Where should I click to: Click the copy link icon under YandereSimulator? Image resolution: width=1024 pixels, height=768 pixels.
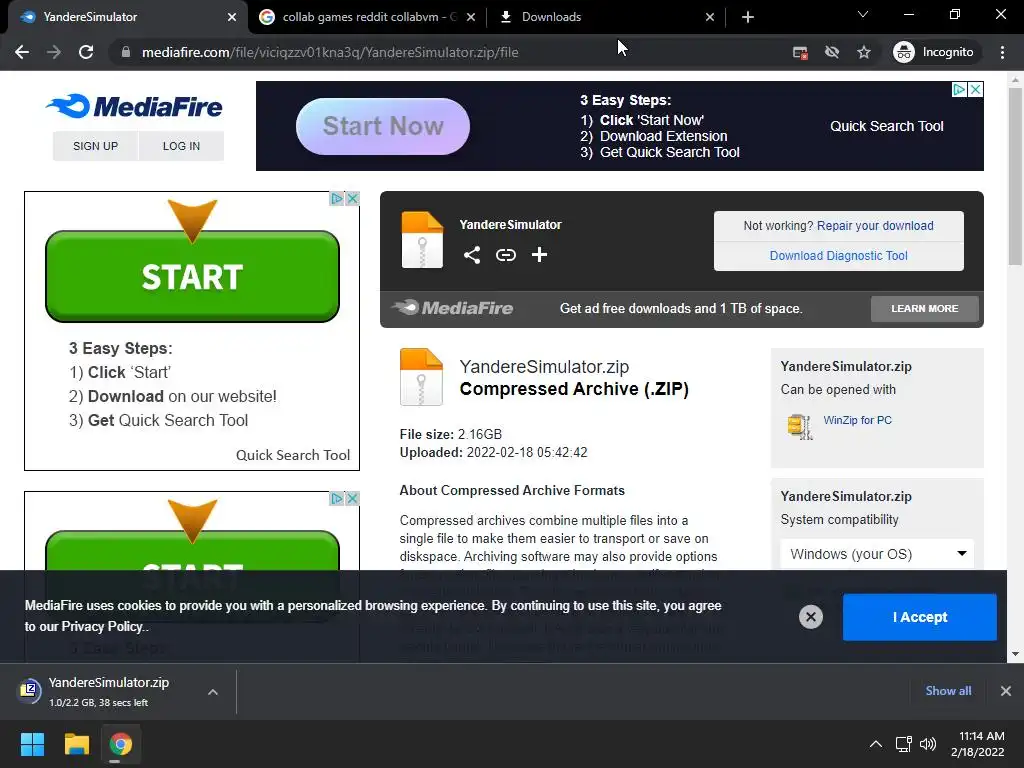(x=505, y=255)
